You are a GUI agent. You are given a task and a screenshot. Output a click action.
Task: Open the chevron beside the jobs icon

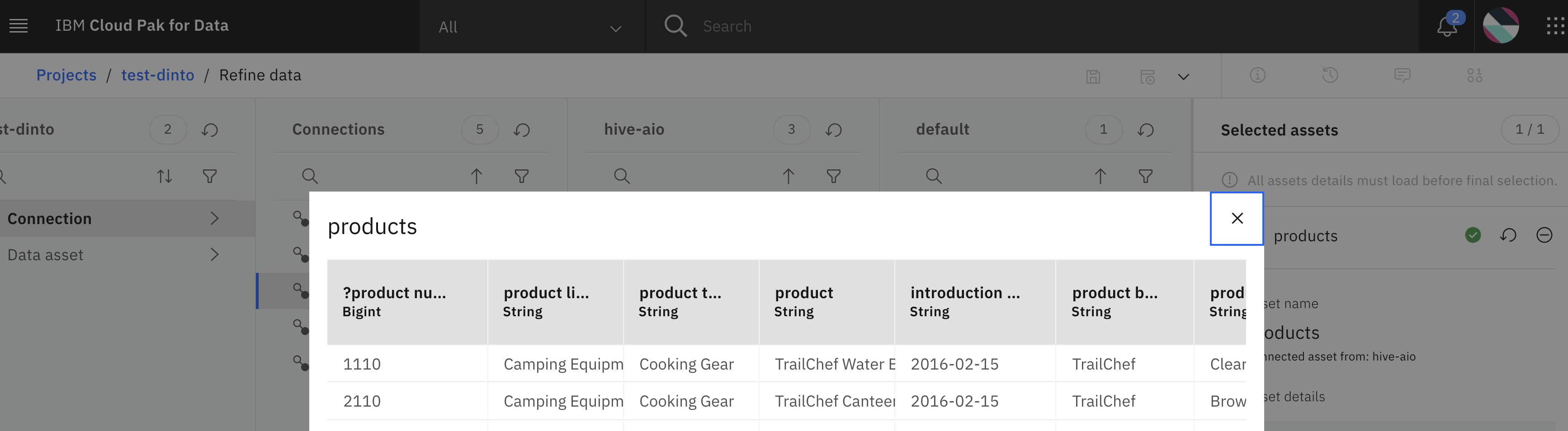click(x=1183, y=77)
